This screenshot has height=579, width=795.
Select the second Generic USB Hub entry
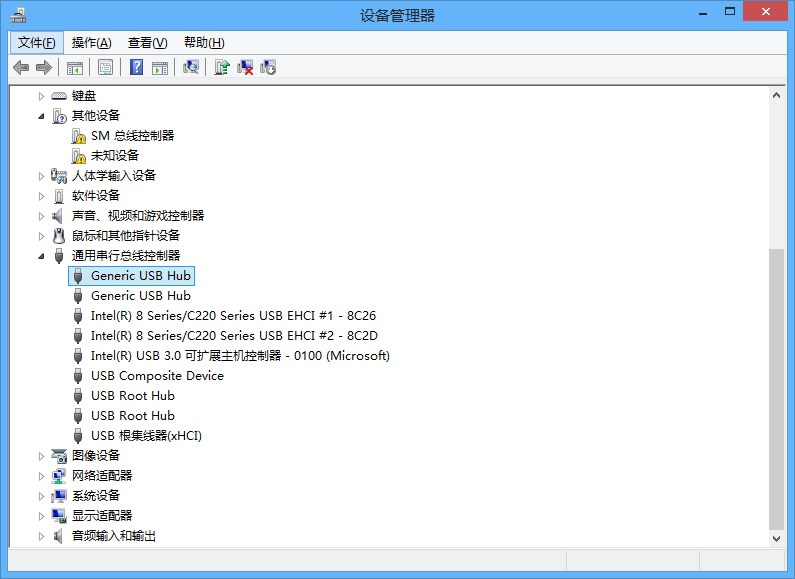pyautogui.click(x=140, y=296)
